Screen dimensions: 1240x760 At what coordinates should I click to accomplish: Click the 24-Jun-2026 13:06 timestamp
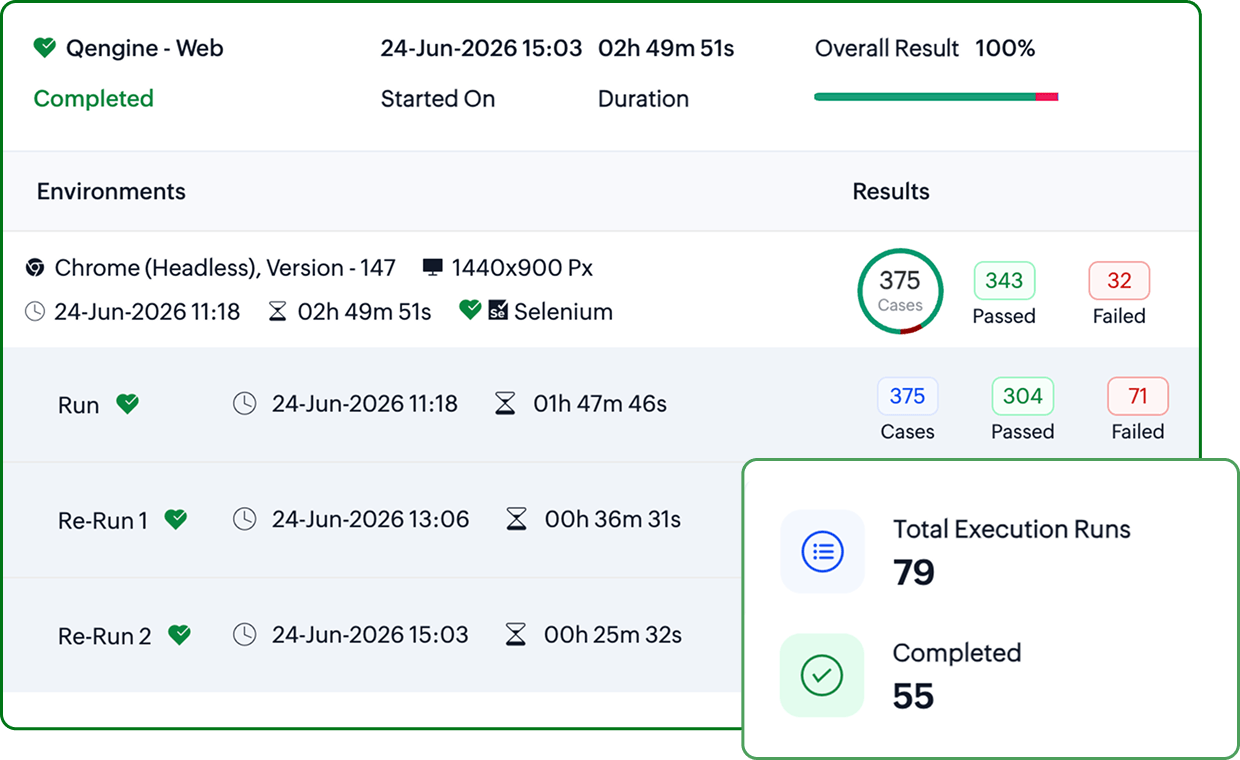tap(371, 520)
